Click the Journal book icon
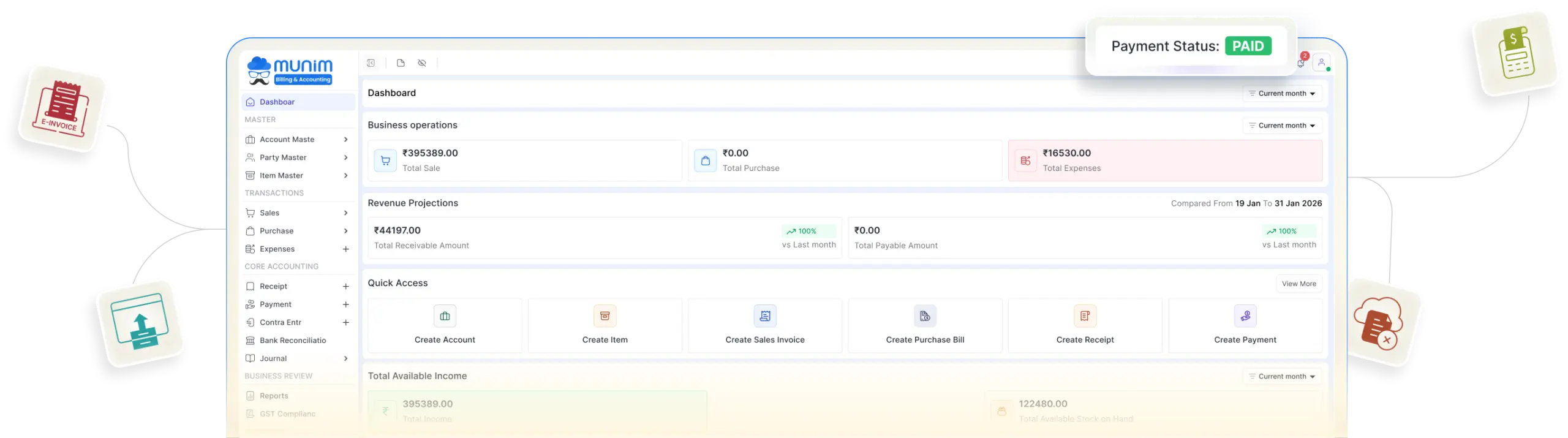The height and width of the screenshot is (438, 1568). click(x=250, y=359)
